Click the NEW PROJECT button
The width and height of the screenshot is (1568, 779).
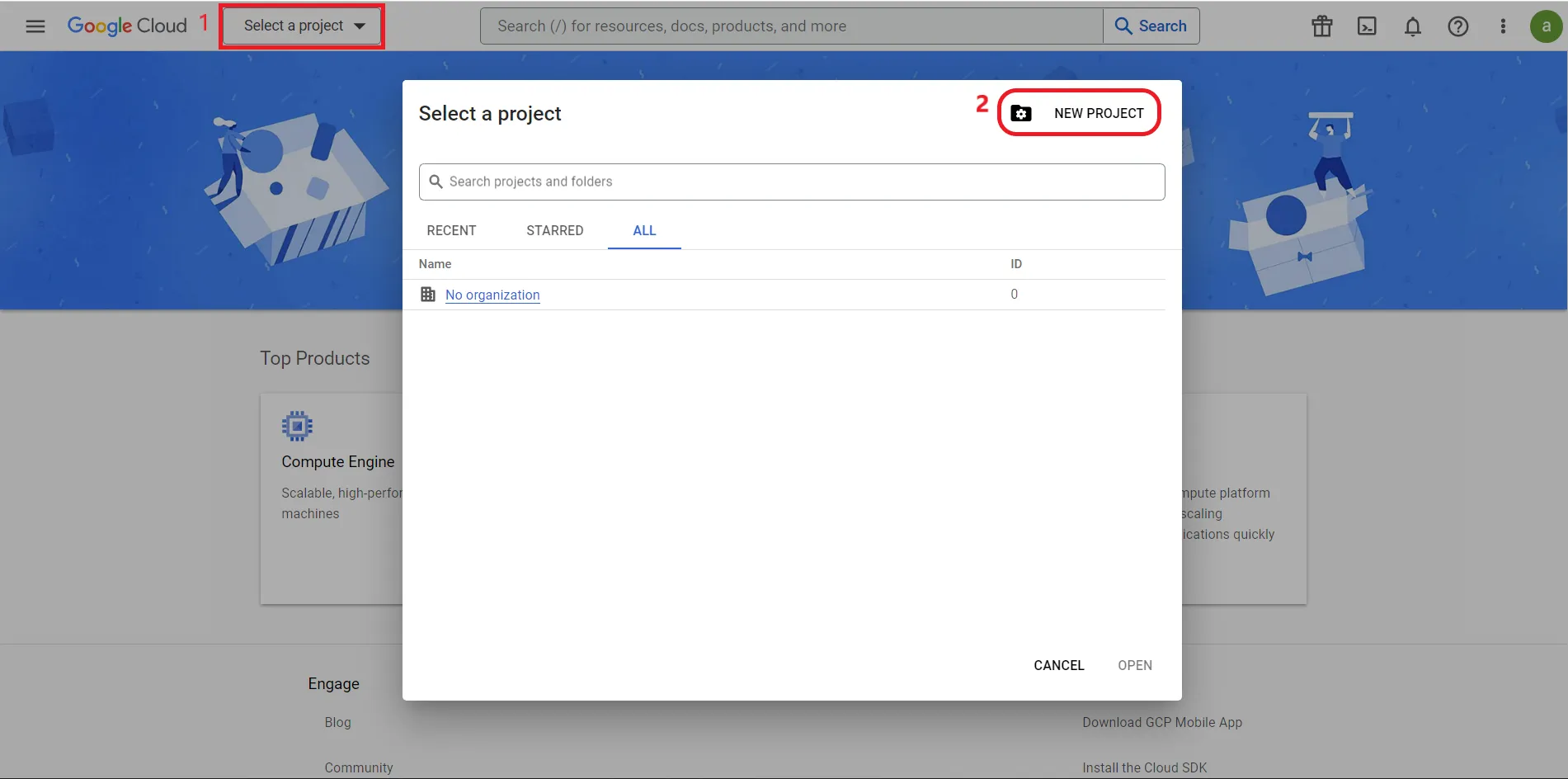coord(1079,113)
